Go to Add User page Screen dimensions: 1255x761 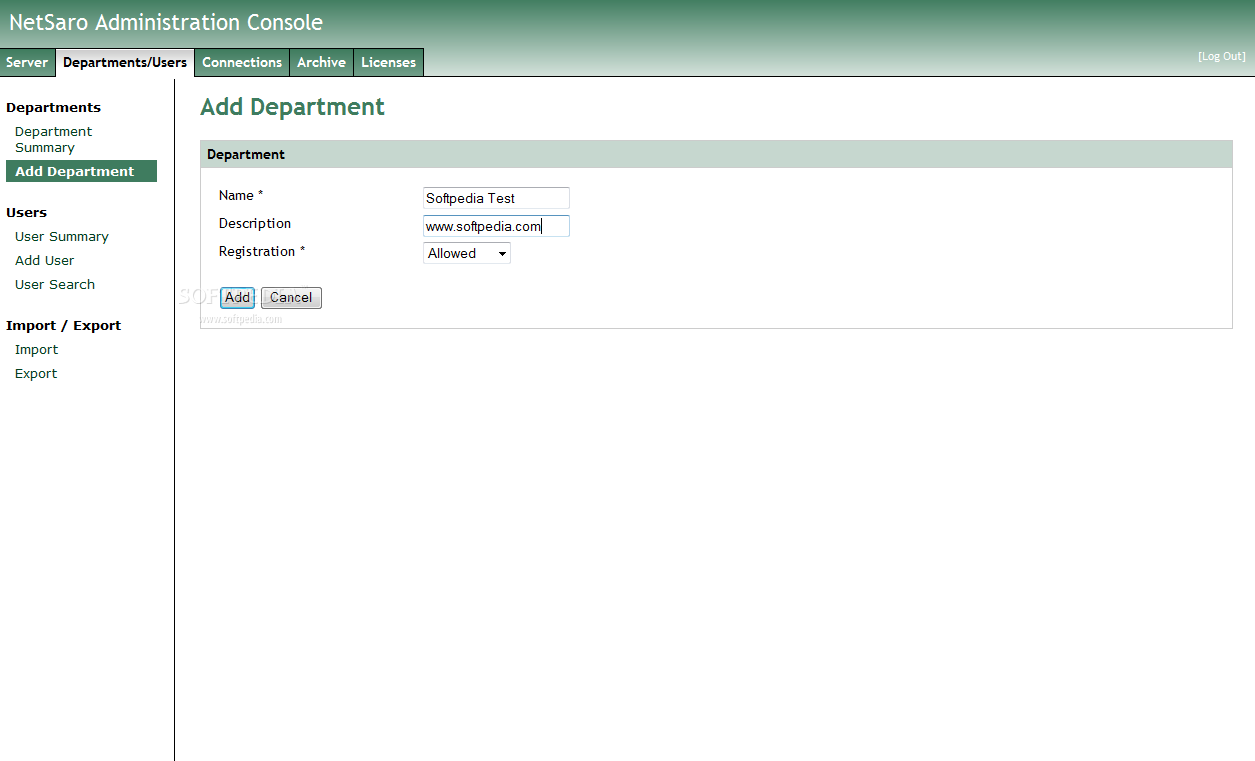pos(45,261)
